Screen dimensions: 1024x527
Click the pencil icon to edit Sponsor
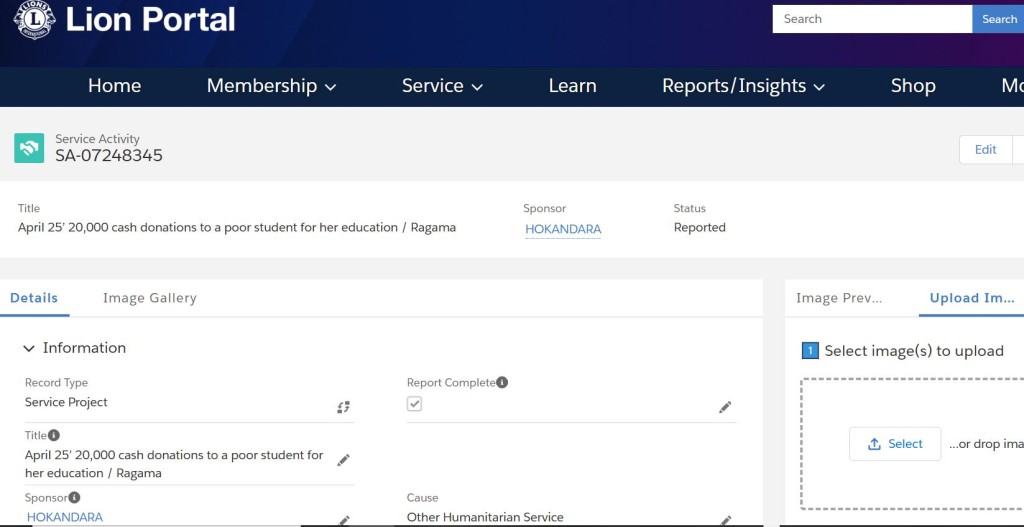(344, 520)
